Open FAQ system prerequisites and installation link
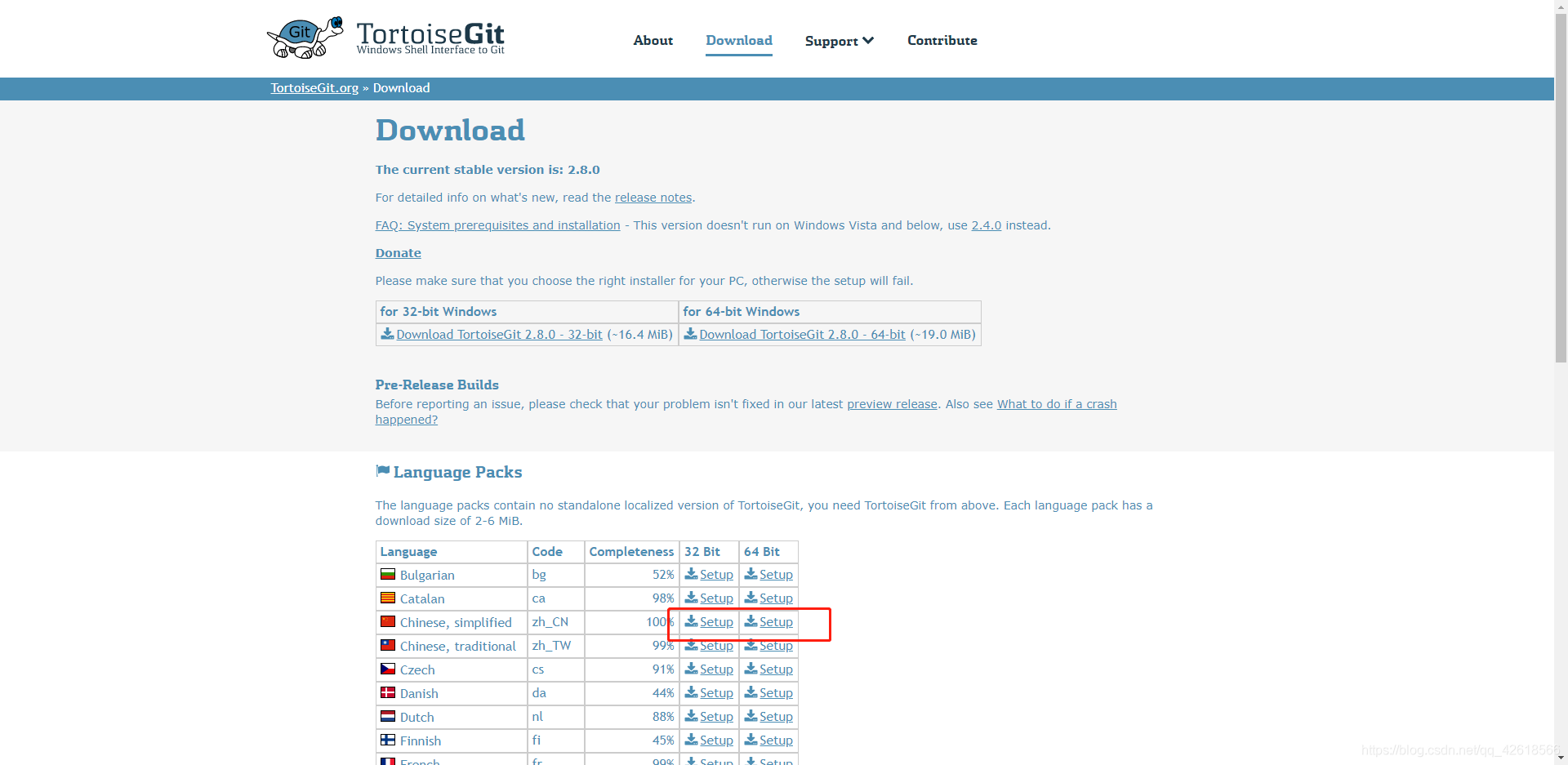The image size is (1568, 765). [x=498, y=225]
